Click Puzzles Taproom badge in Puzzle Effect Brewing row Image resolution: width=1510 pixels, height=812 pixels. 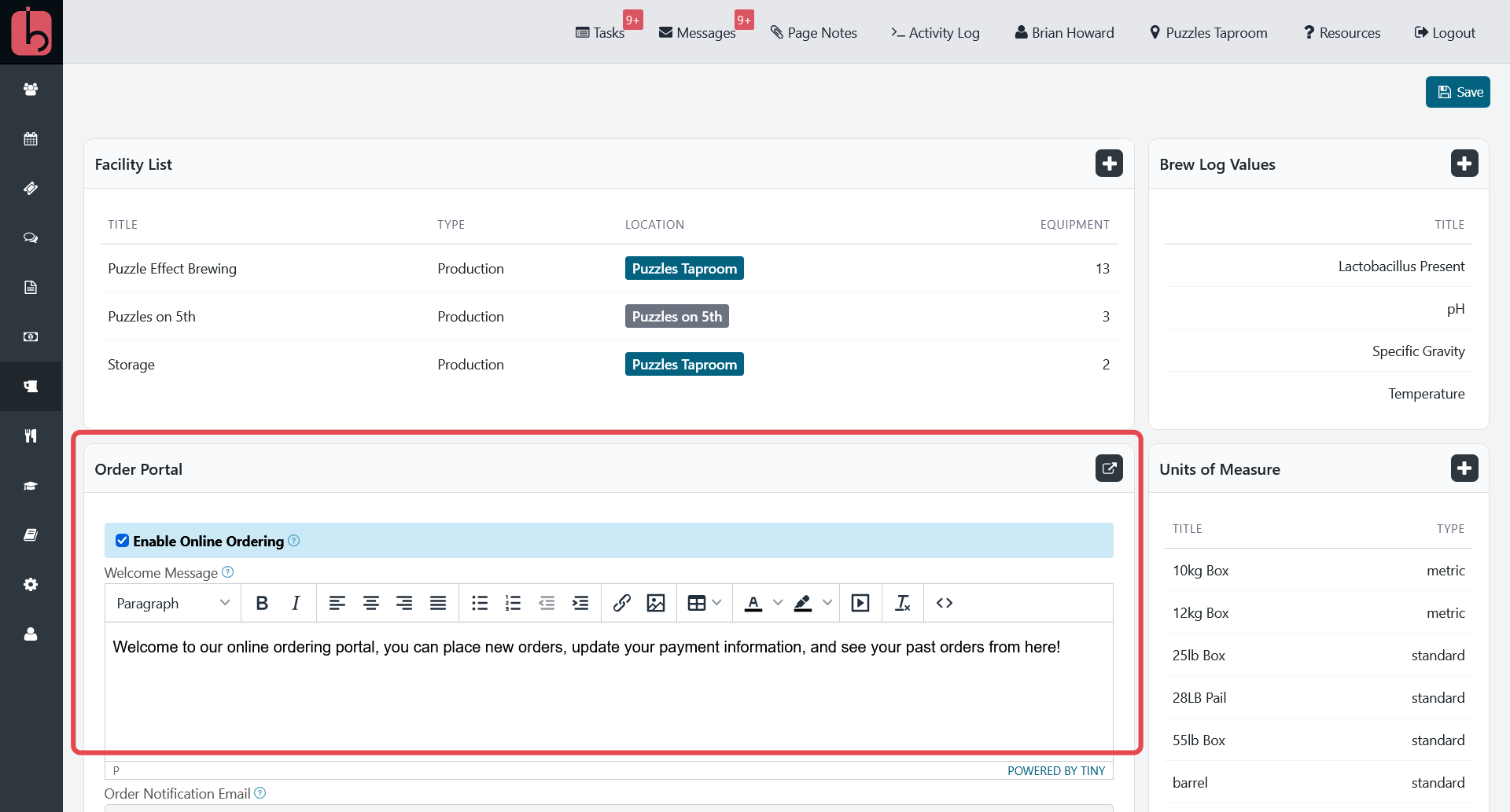point(684,268)
